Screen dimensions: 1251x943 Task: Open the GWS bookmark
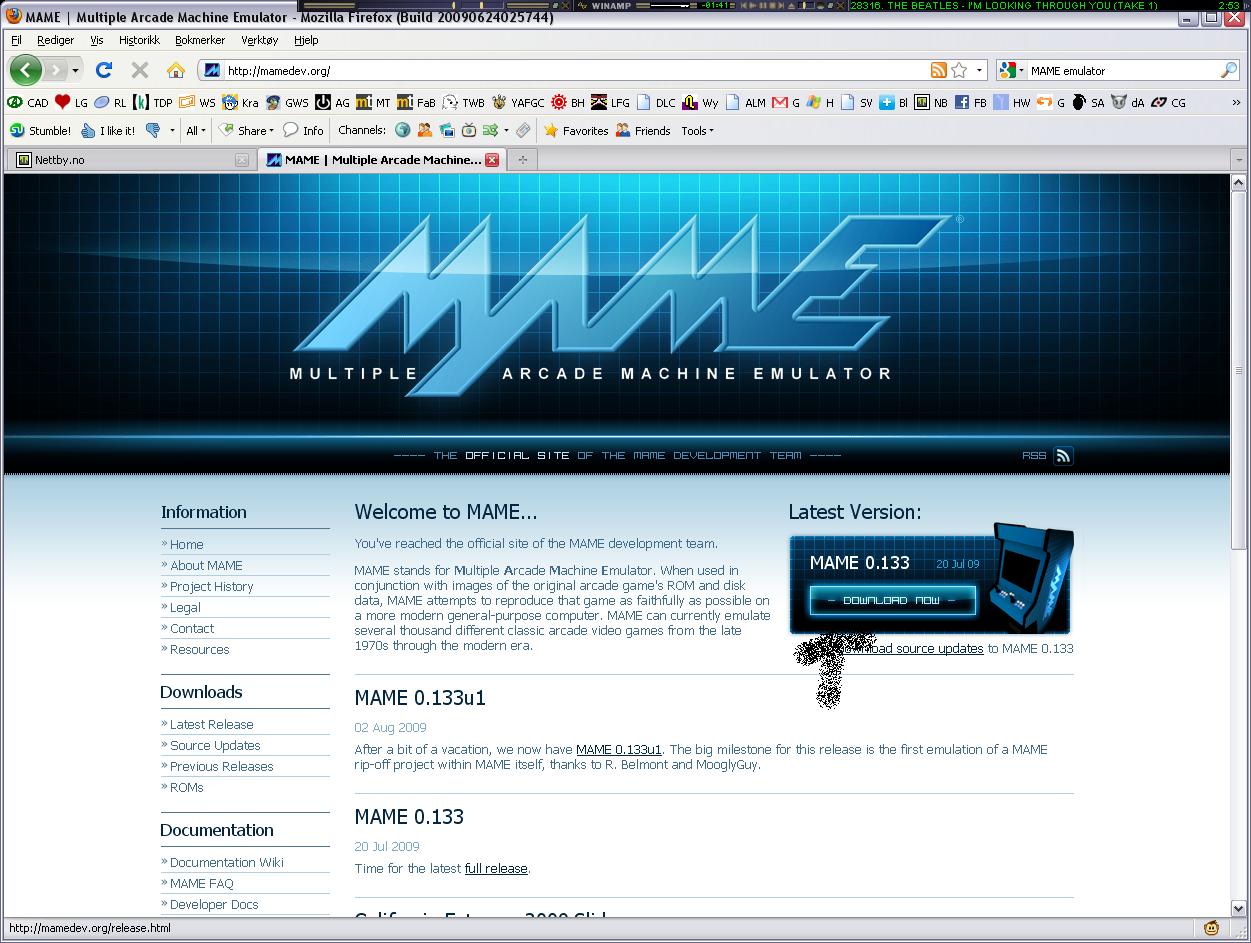[287, 102]
